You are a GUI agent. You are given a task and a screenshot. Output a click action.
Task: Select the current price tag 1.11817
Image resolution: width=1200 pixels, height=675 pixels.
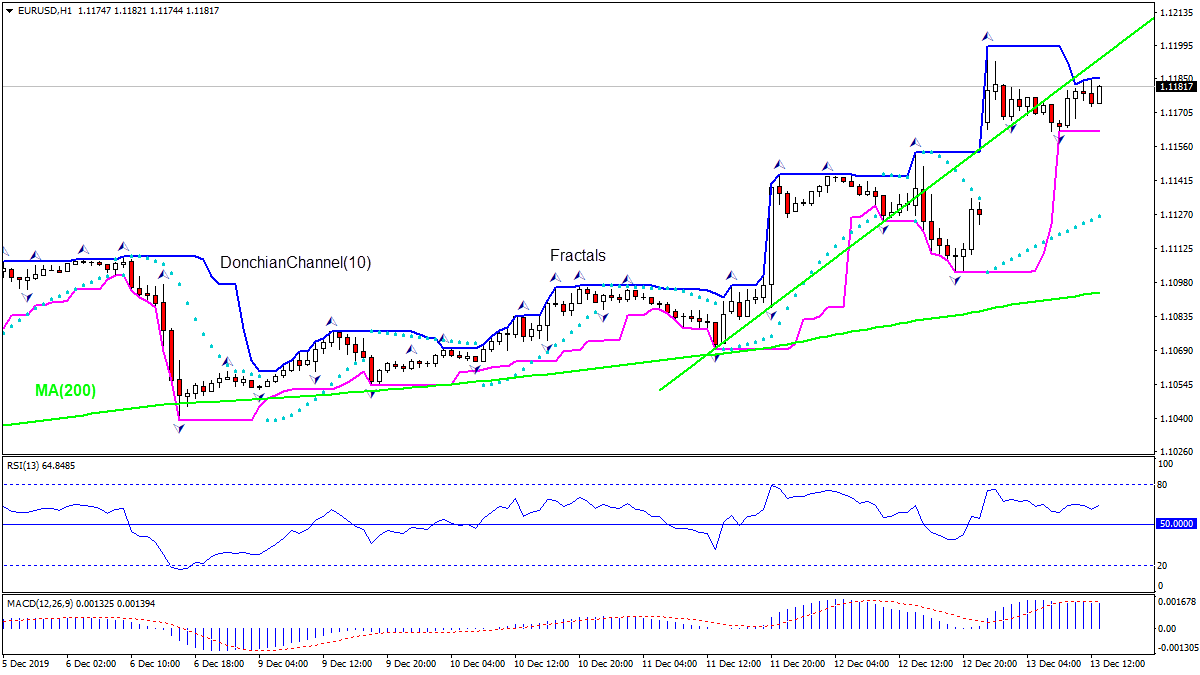click(1174, 87)
